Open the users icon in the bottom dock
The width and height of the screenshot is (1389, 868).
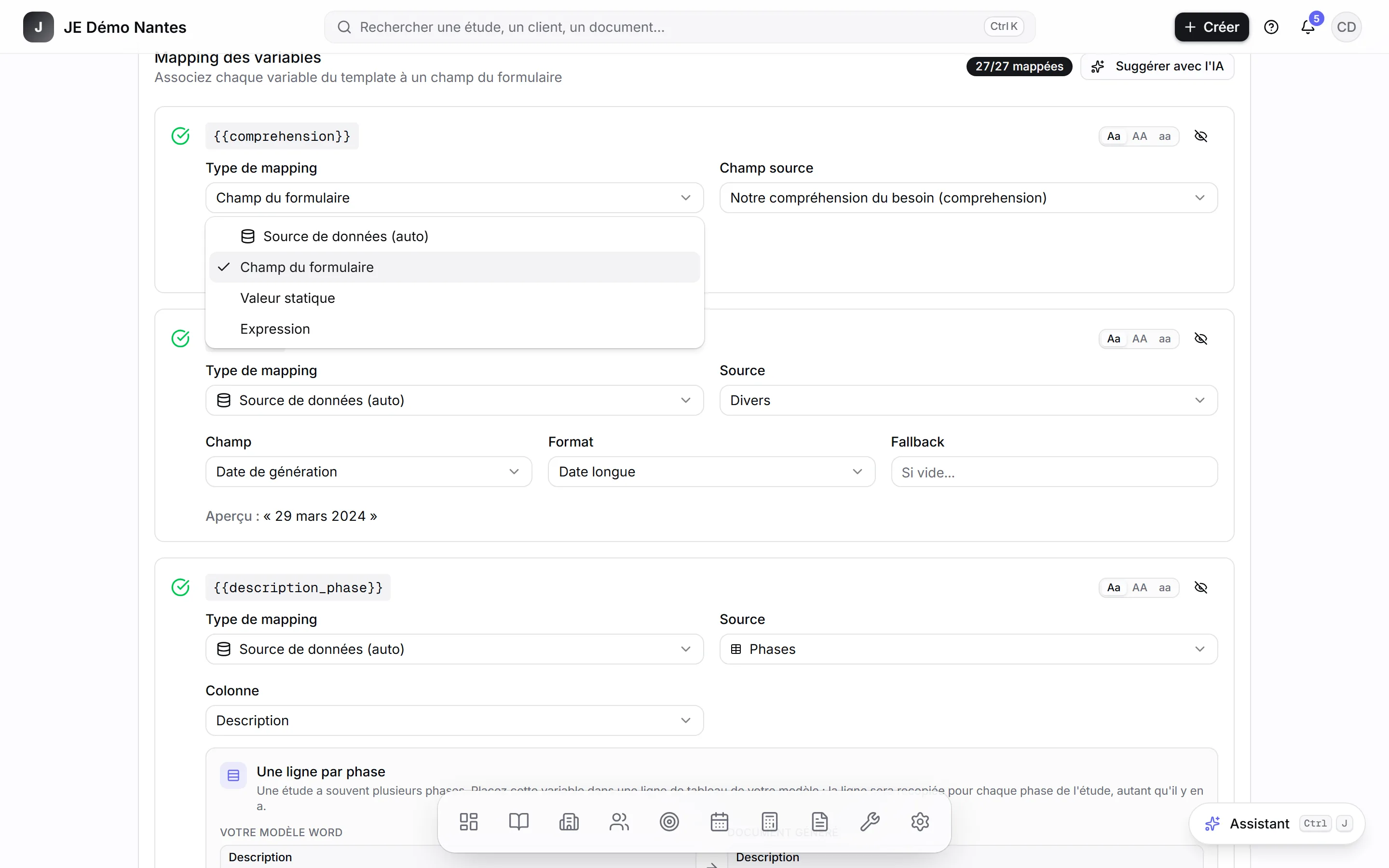(x=619, y=822)
